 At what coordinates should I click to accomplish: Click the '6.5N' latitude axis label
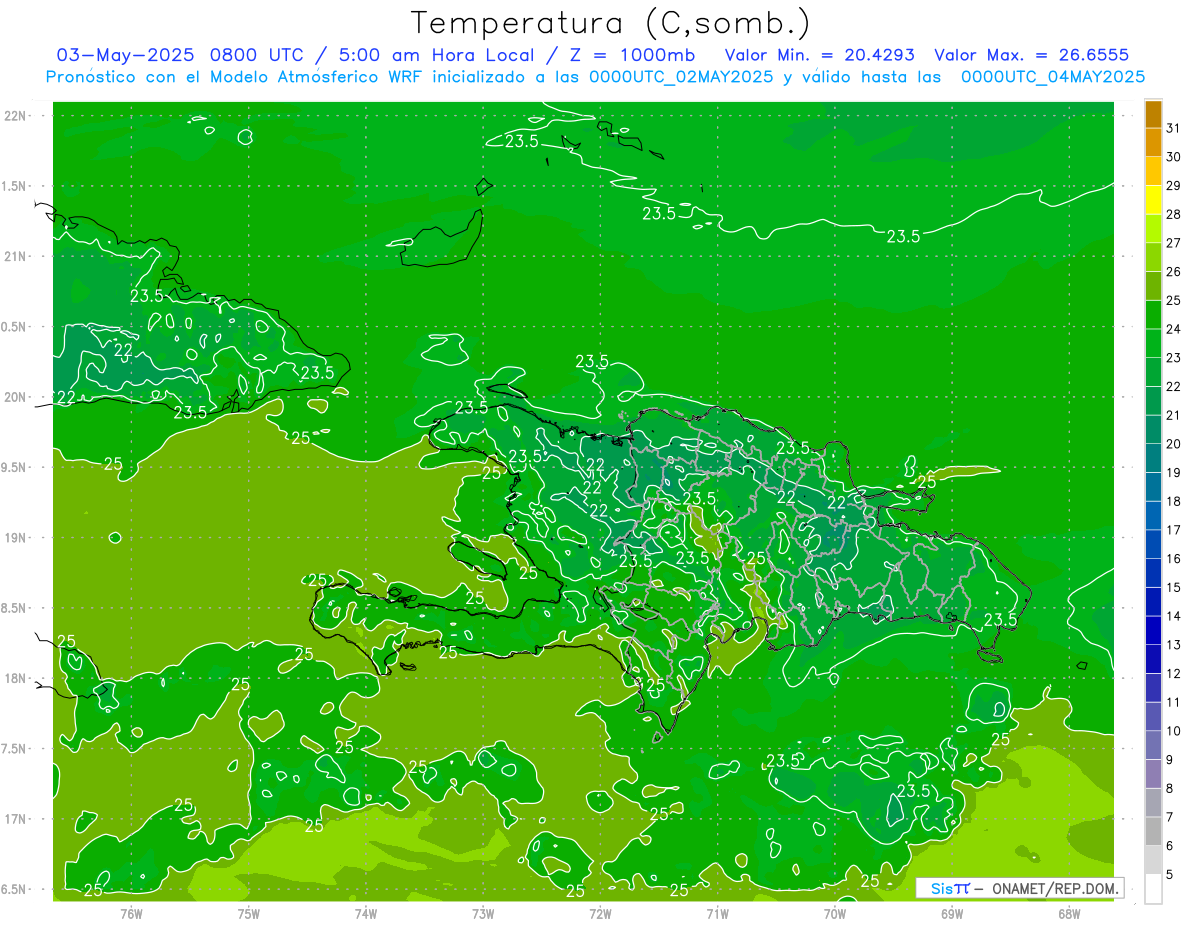pos(15,889)
